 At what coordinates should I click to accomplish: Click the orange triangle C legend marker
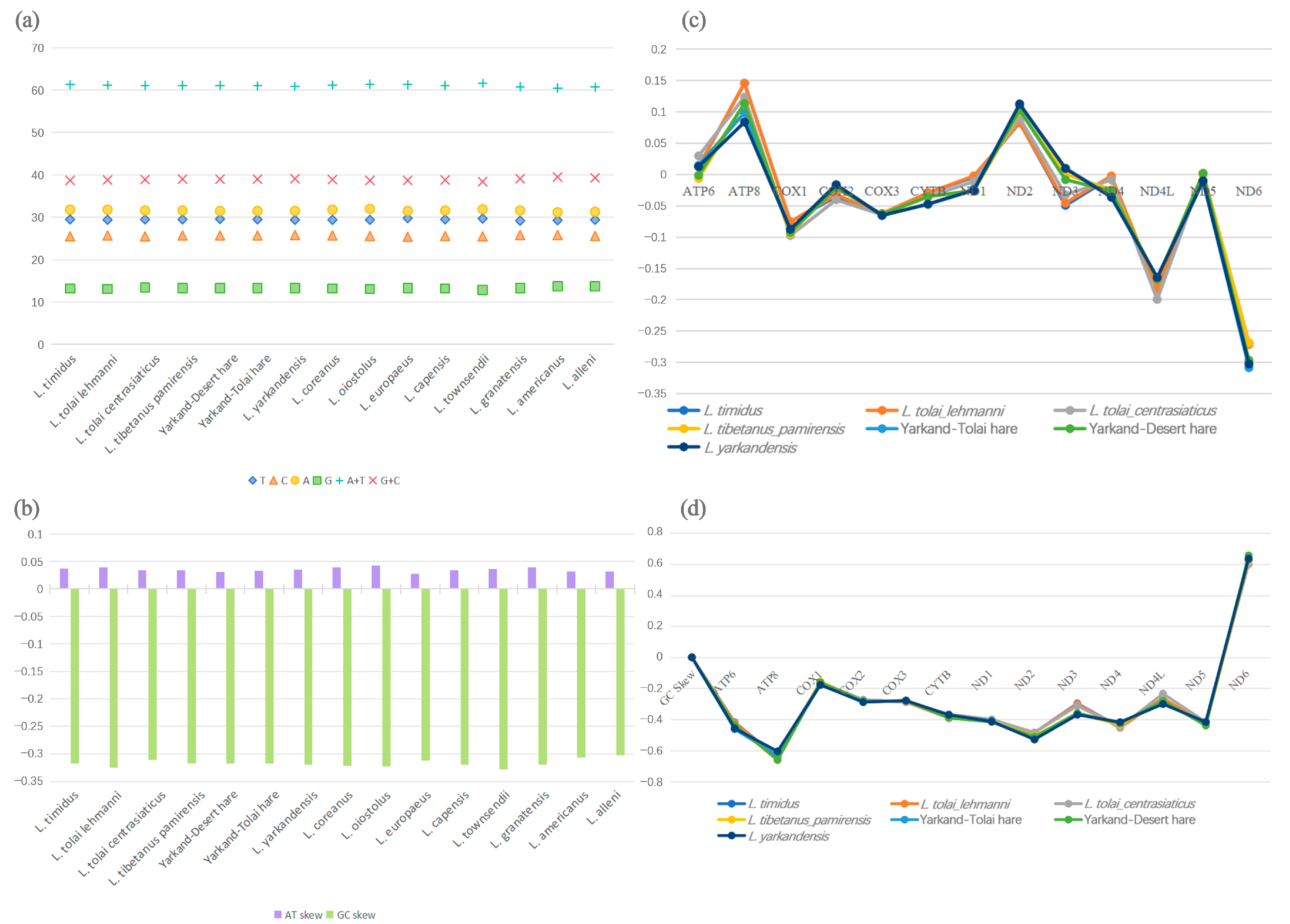[x=274, y=481]
